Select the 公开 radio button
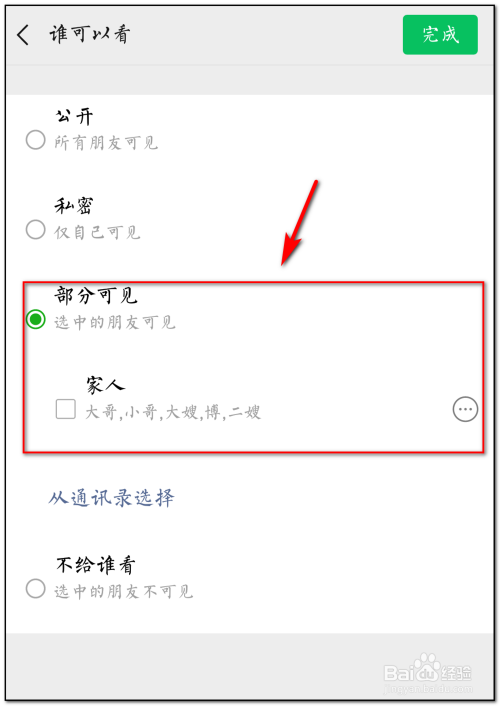Viewport: 500px width, 706px height. pyautogui.click(x=36, y=140)
